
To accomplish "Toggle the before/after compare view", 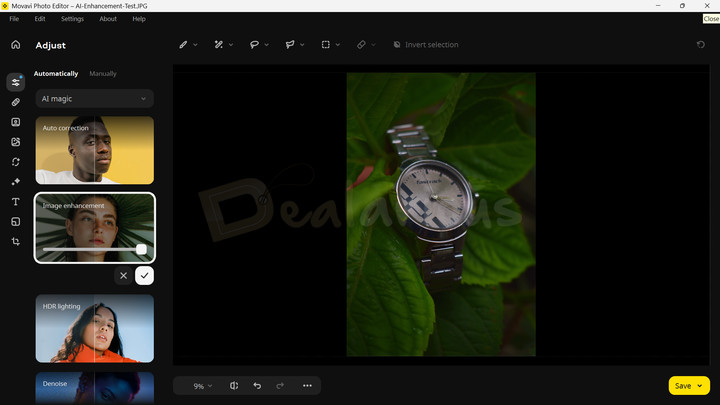I will coord(234,386).
